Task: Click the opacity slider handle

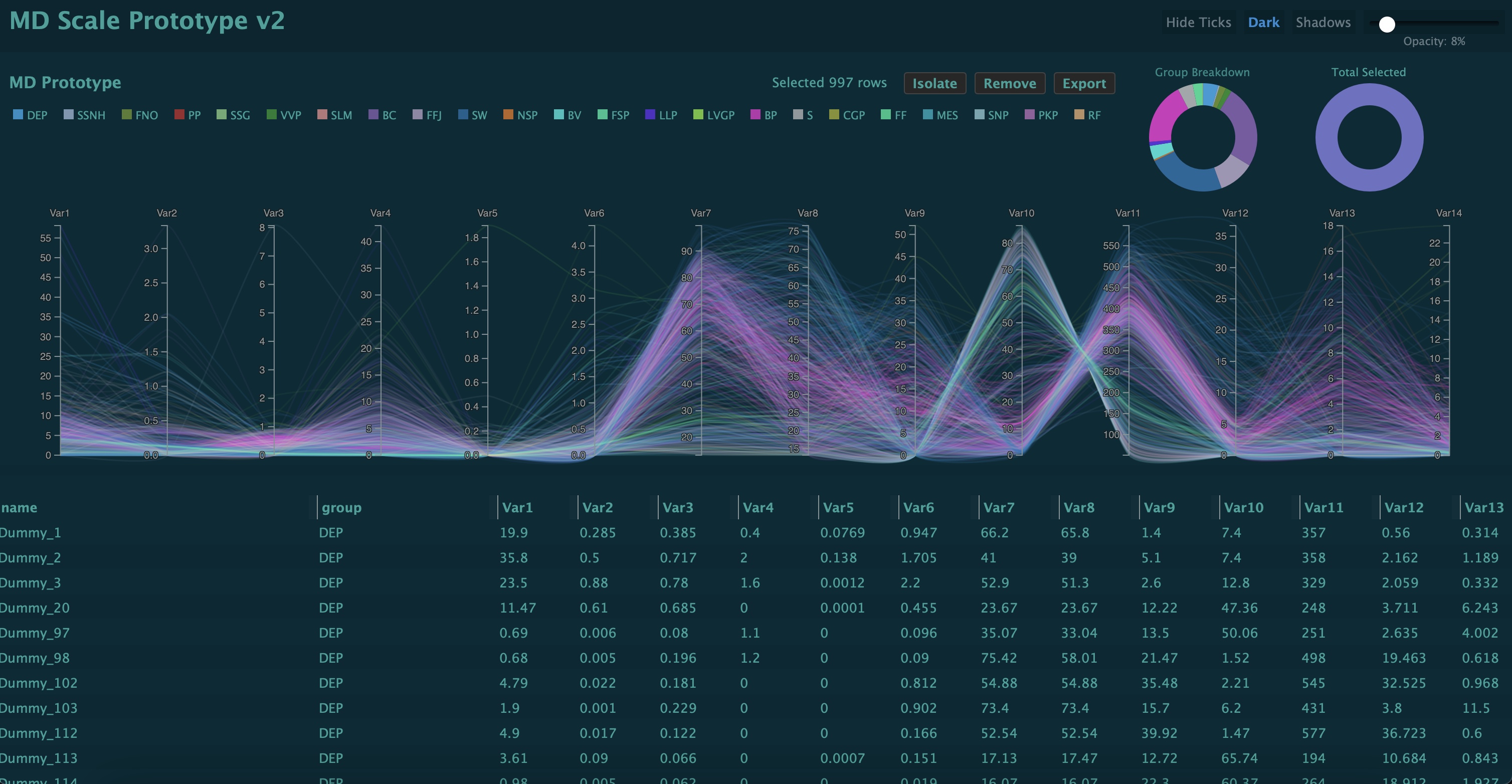Action: pos(1387,24)
